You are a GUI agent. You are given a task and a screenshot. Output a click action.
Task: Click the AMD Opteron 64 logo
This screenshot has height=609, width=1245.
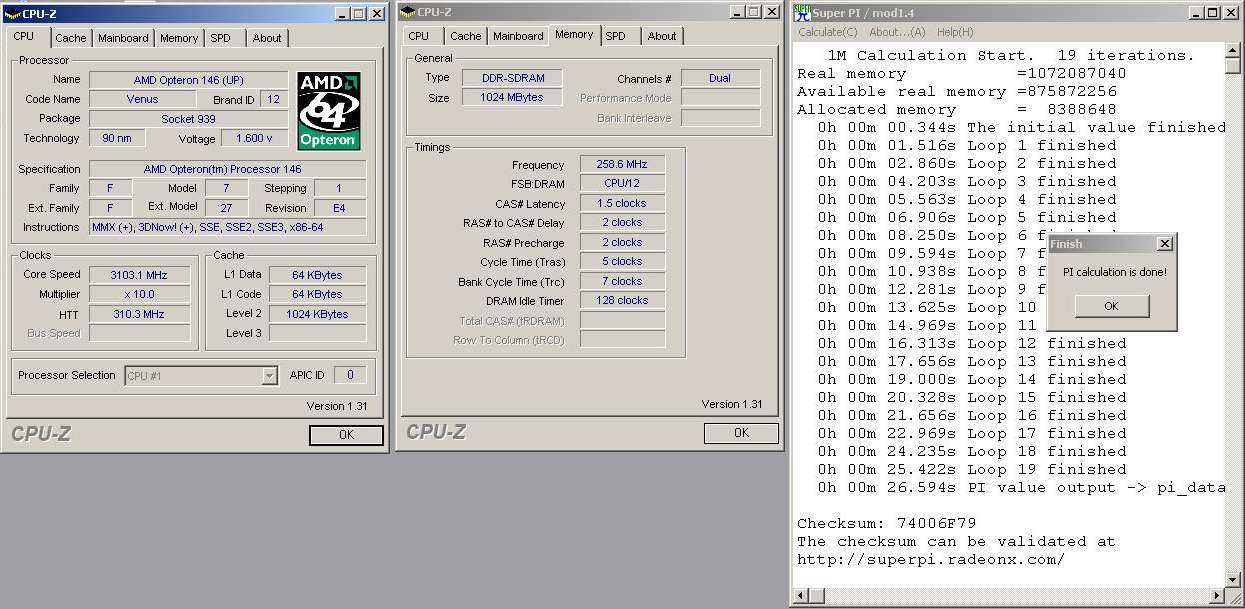coord(329,110)
